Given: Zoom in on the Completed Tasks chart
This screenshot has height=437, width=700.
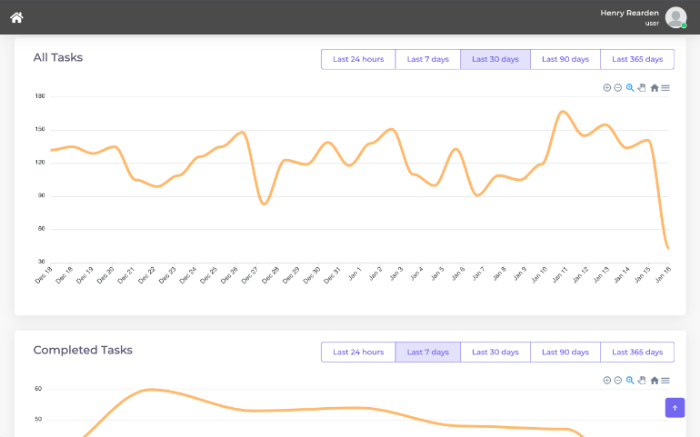Looking at the screenshot, I should (x=607, y=380).
